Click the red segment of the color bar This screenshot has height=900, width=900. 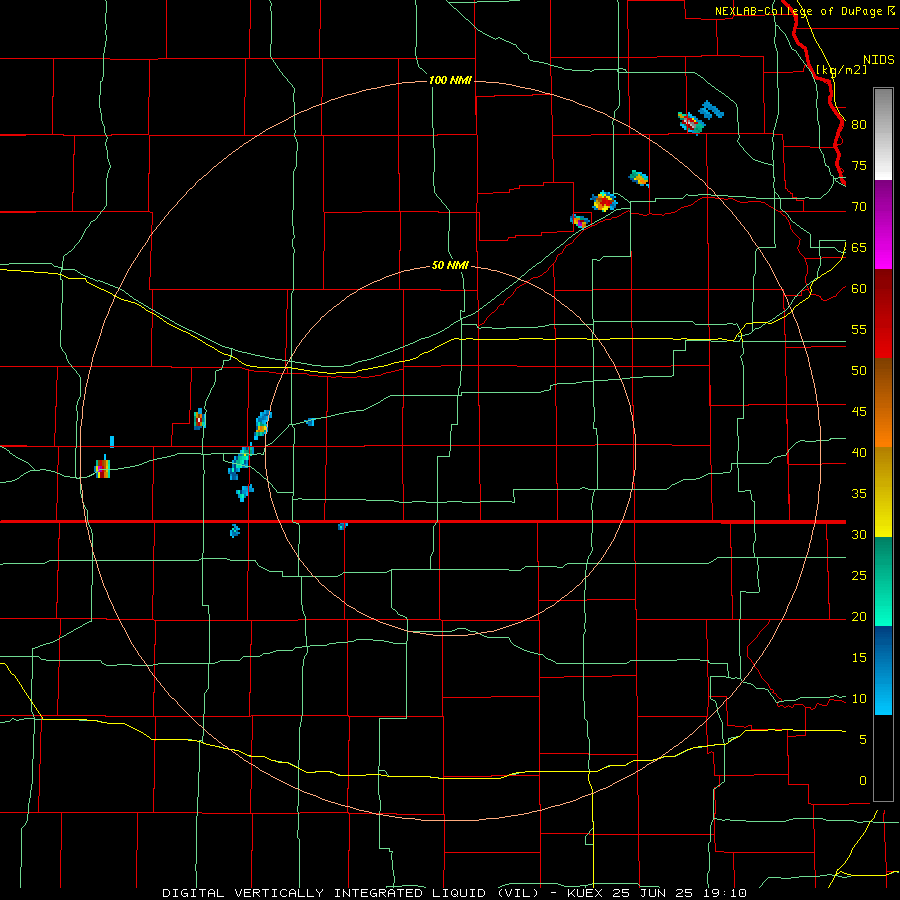click(883, 313)
